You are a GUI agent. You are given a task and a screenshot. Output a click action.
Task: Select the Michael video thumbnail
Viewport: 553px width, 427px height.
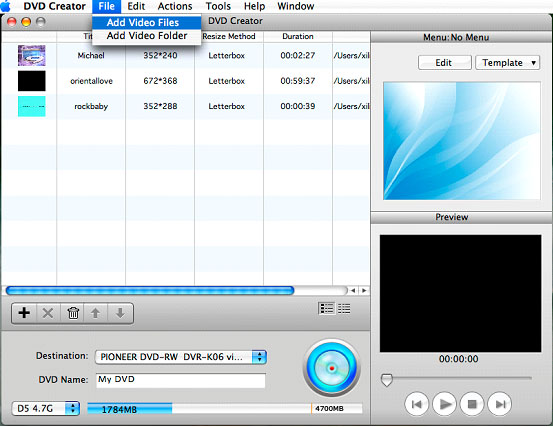click(x=32, y=55)
